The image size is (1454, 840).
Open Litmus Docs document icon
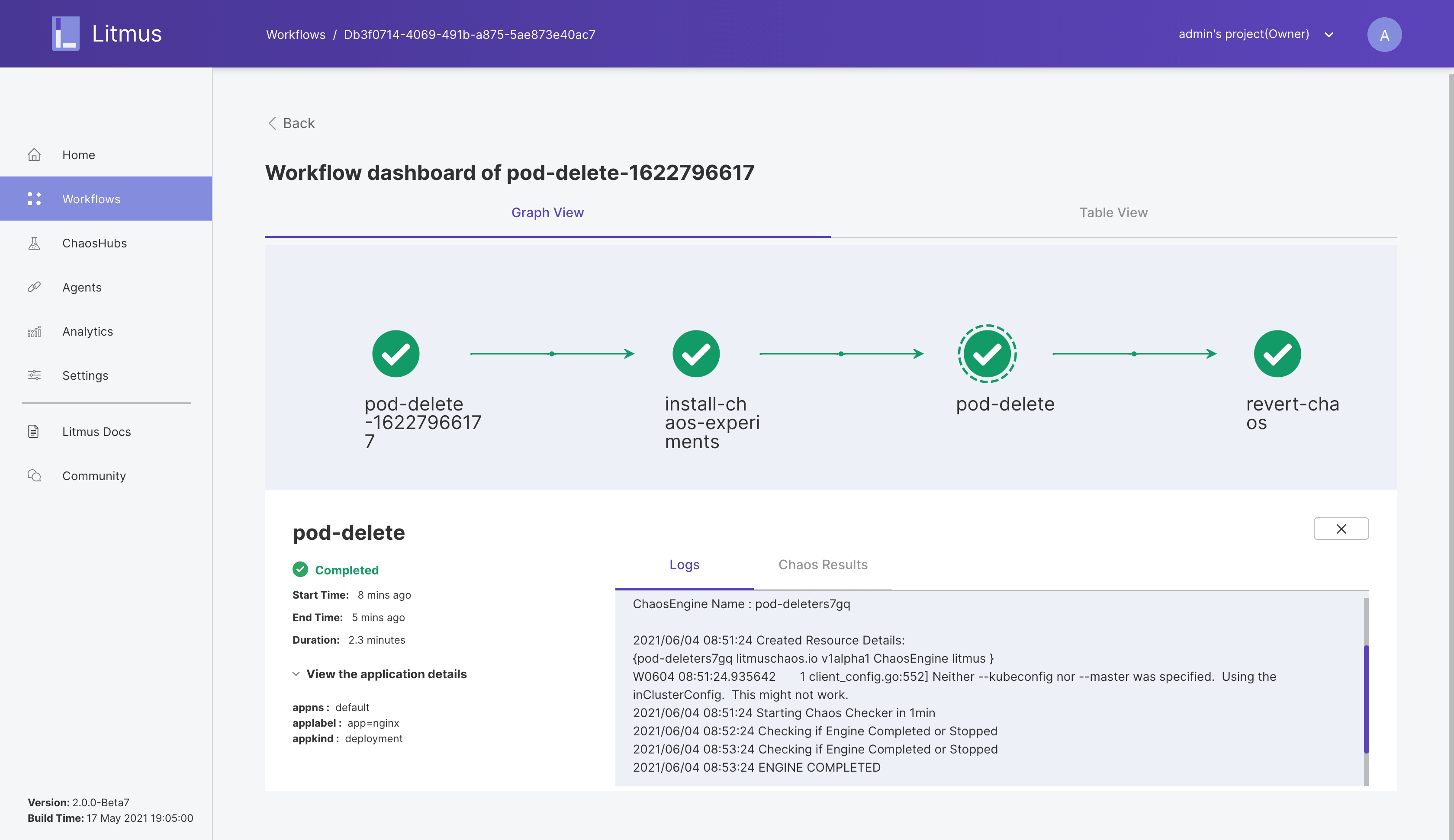click(33, 432)
